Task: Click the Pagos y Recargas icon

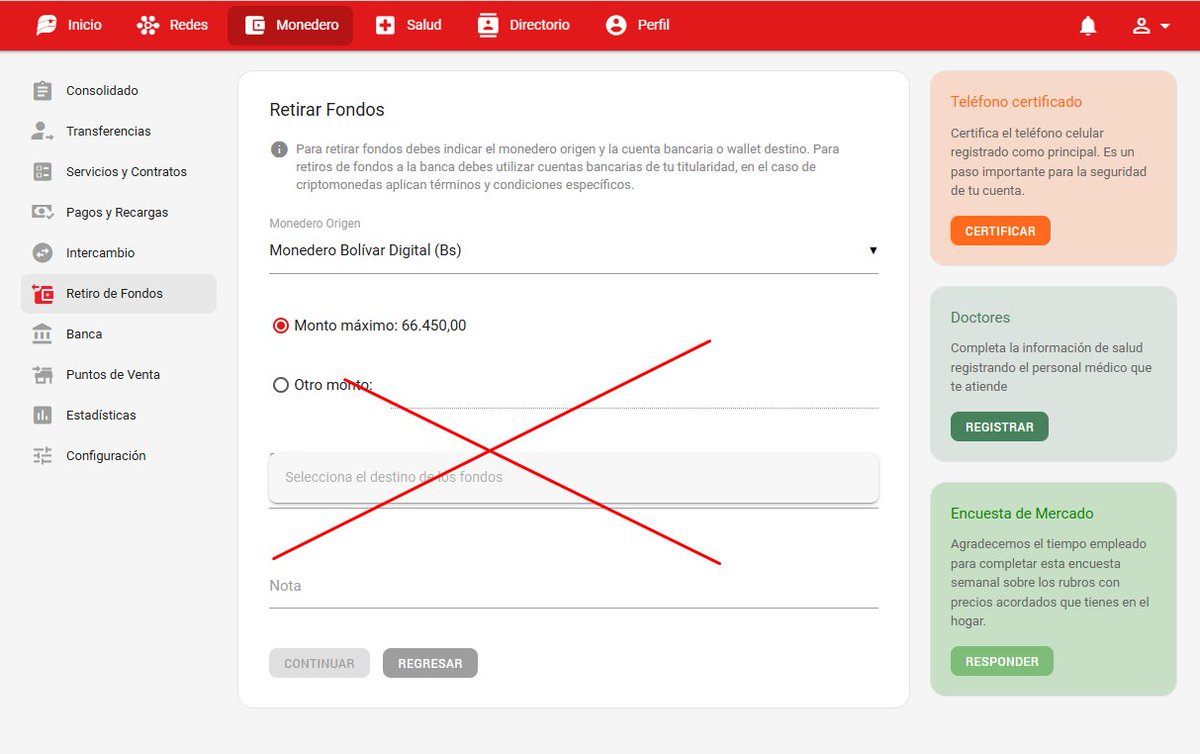Action: (x=42, y=212)
